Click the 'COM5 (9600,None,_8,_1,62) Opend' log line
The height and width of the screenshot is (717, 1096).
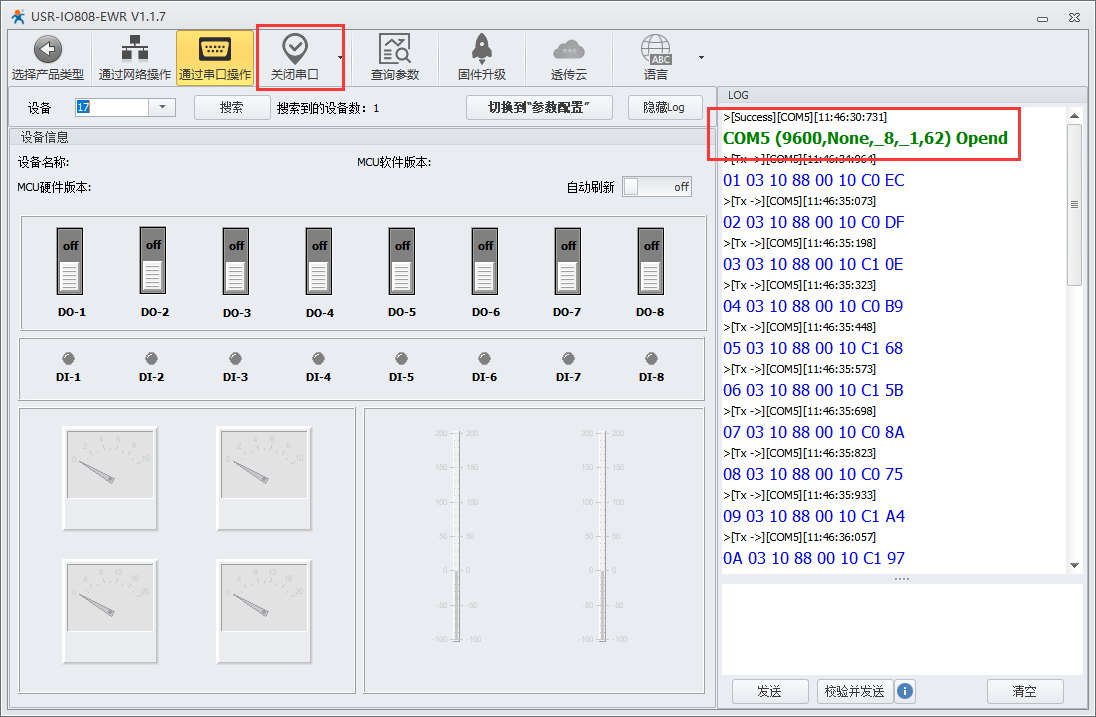(865, 138)
